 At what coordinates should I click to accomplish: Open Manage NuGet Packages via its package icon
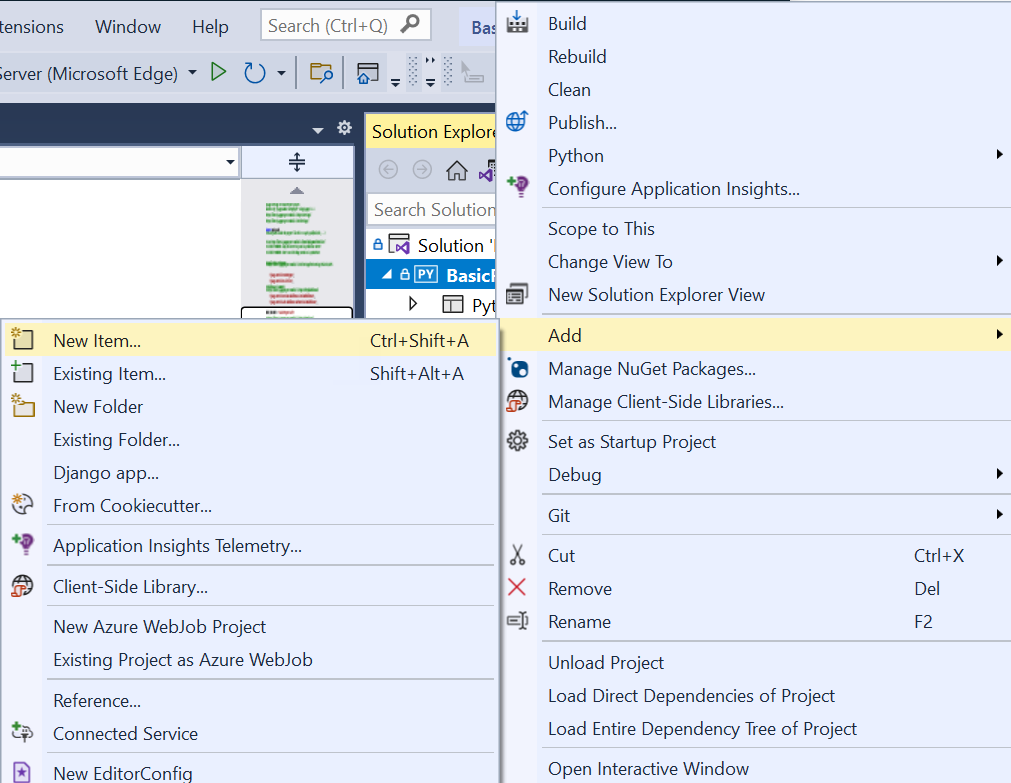point(517,368)
